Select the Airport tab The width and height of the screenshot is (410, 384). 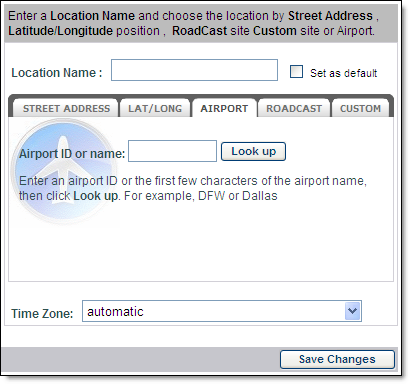tap(224, 108)
